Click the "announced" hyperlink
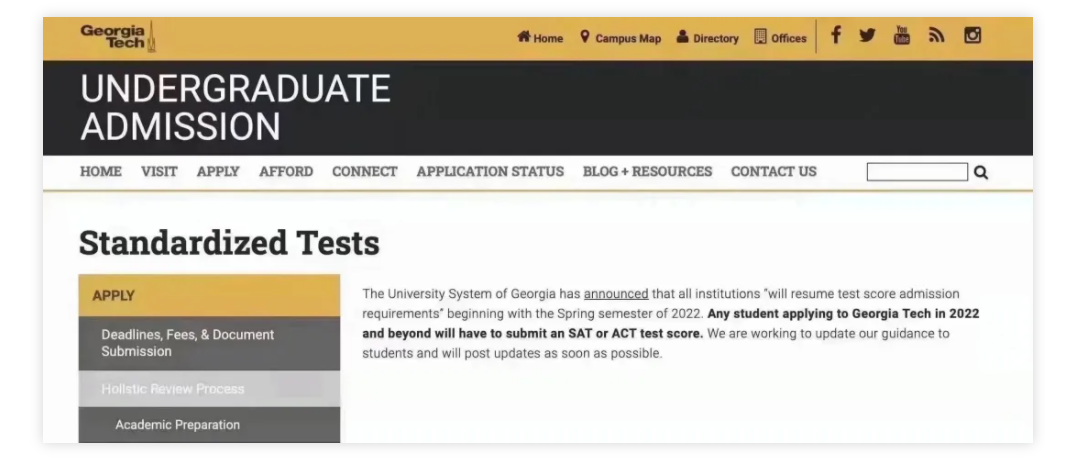1082x473 pixels. click(x=616, y=294)
